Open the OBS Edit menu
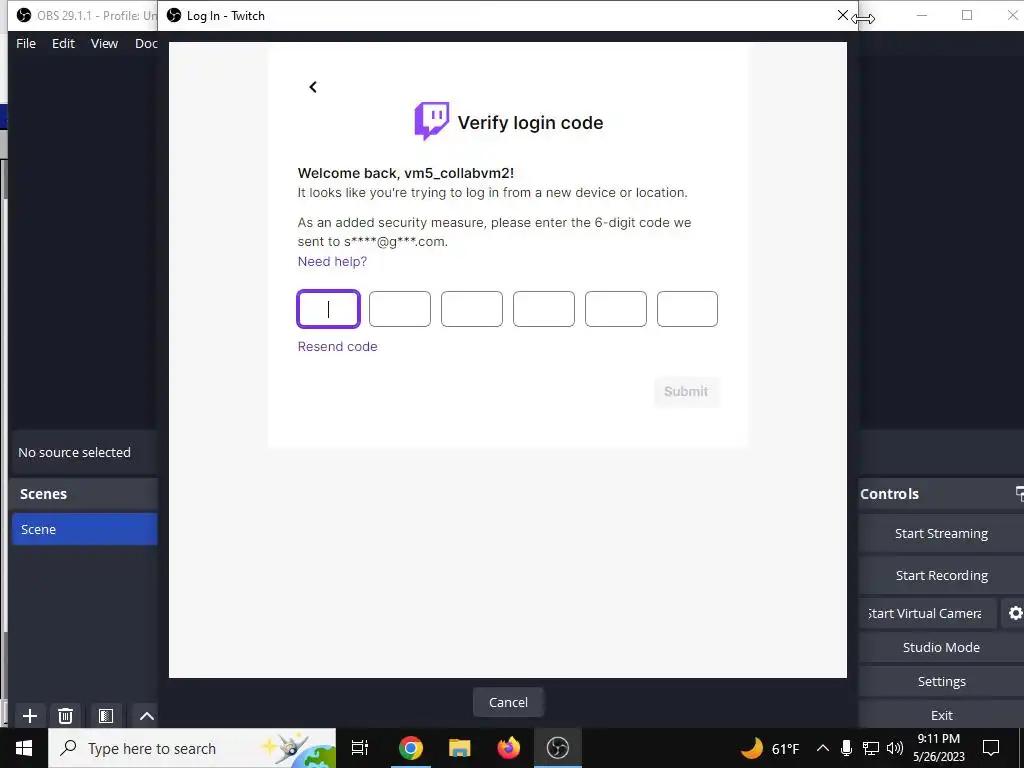This screenshot has width=1024, height=768. point(63,43)
